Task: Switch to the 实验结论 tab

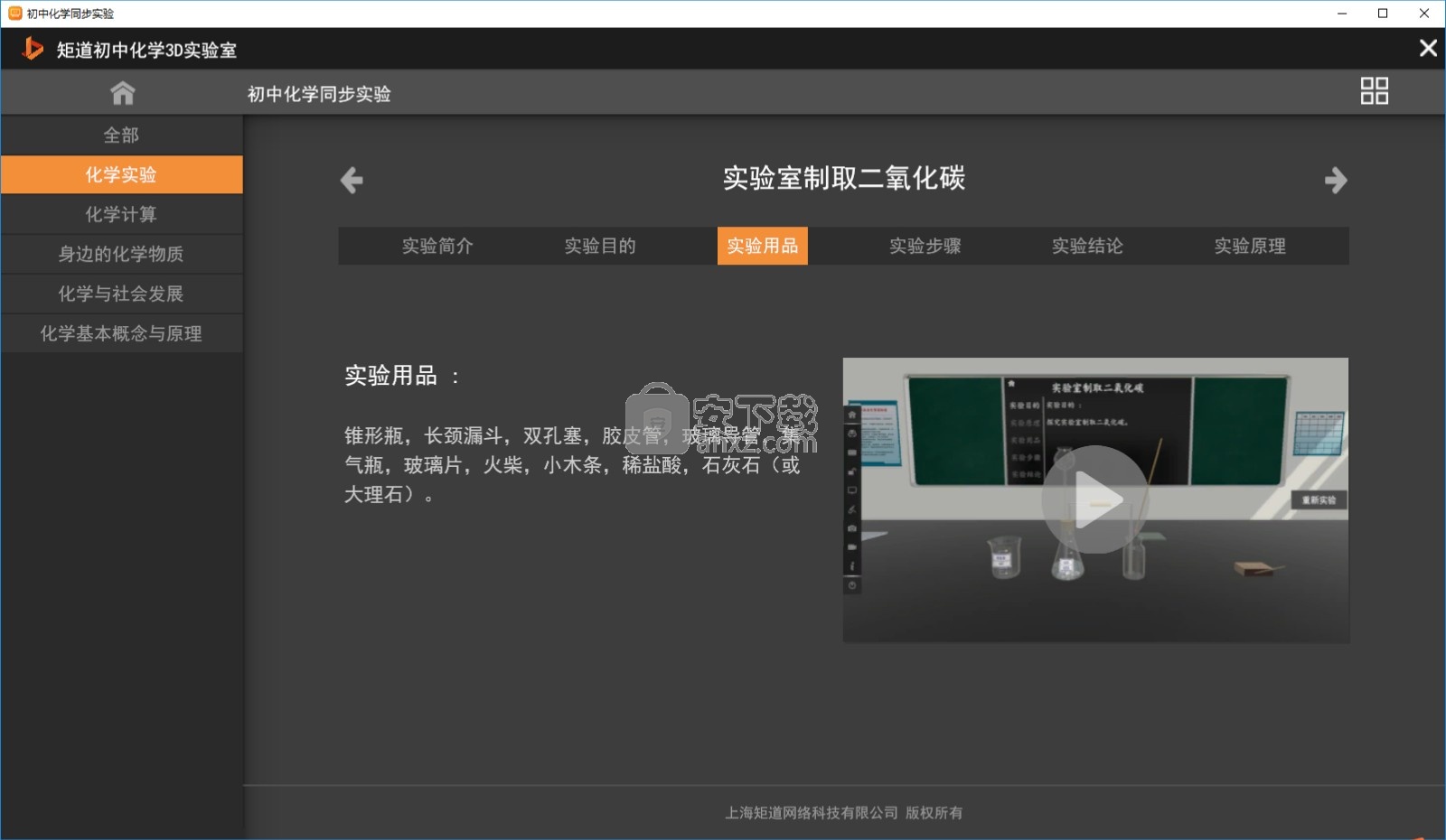Action: click(x=1087, y=246)
